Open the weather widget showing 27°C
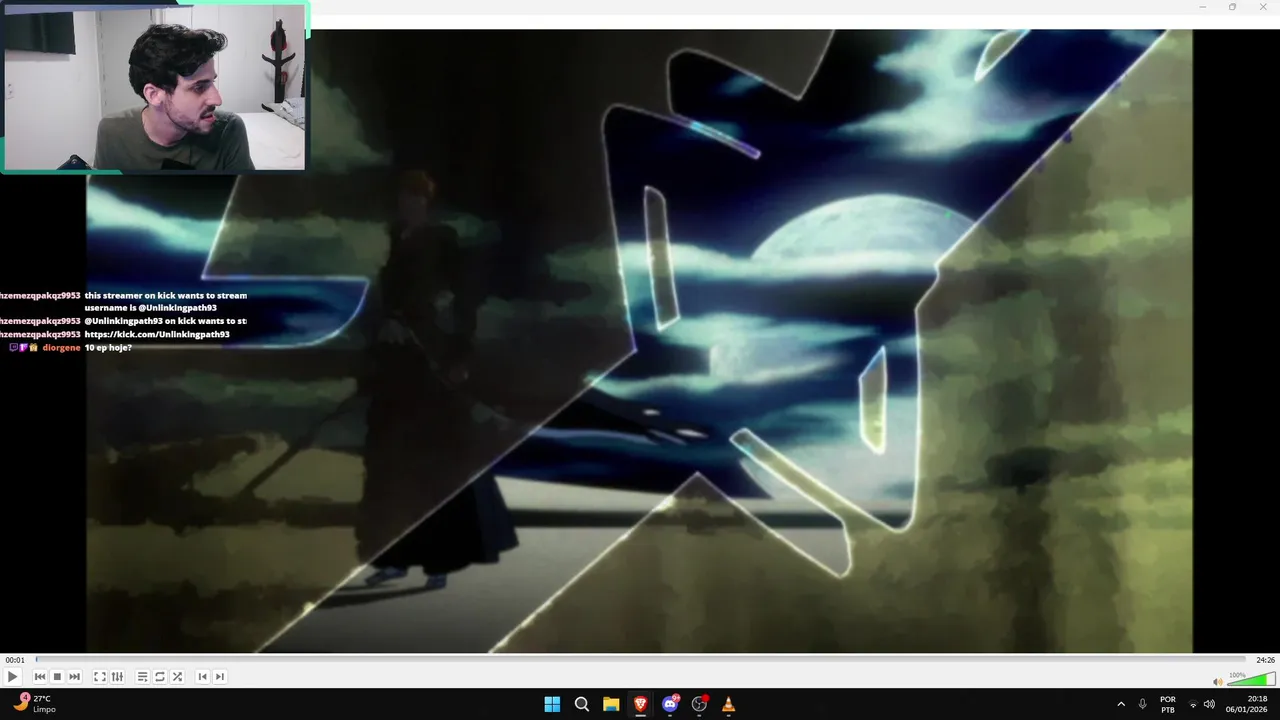This screenshot has width=1280, height=720. tap(34, 704)
